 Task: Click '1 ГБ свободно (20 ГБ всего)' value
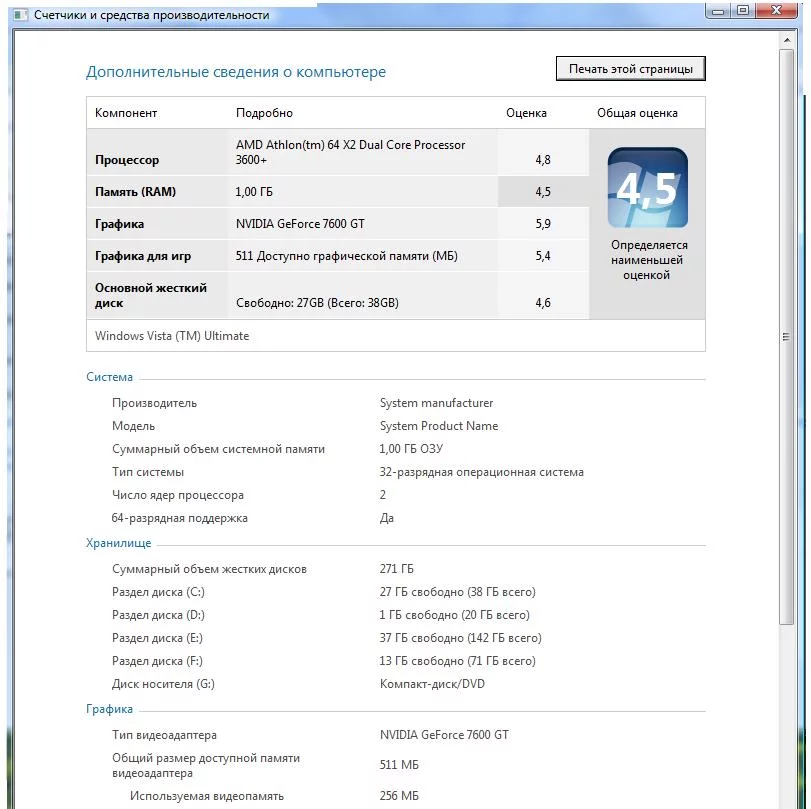(x=454, y=615)
